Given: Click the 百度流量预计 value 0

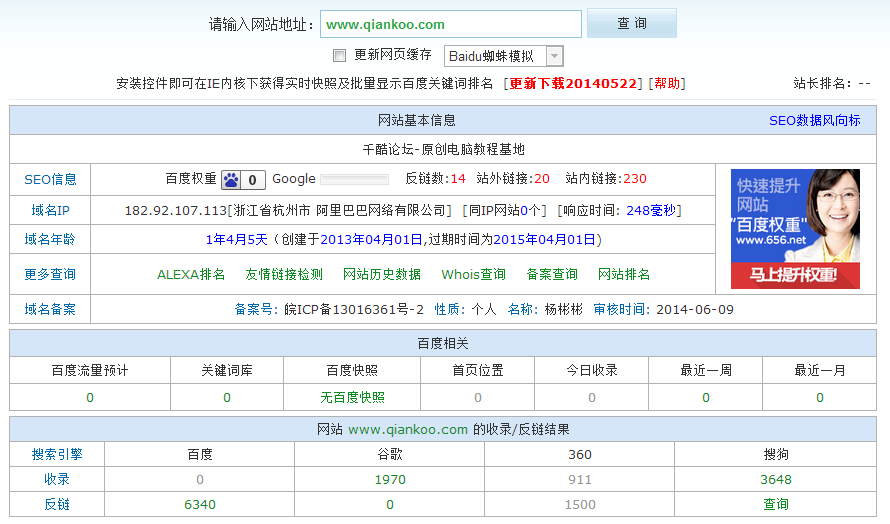Looking at the screenshot, I should click(90, 398).
